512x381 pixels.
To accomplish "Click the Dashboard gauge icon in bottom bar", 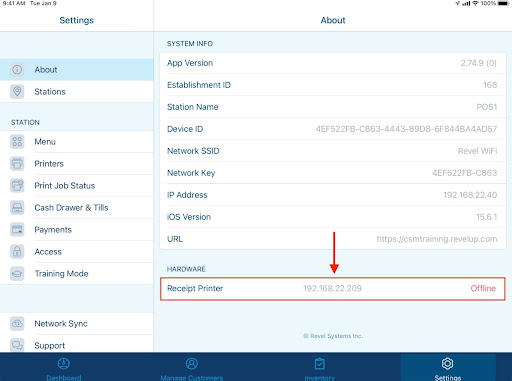I will point(64,363).
